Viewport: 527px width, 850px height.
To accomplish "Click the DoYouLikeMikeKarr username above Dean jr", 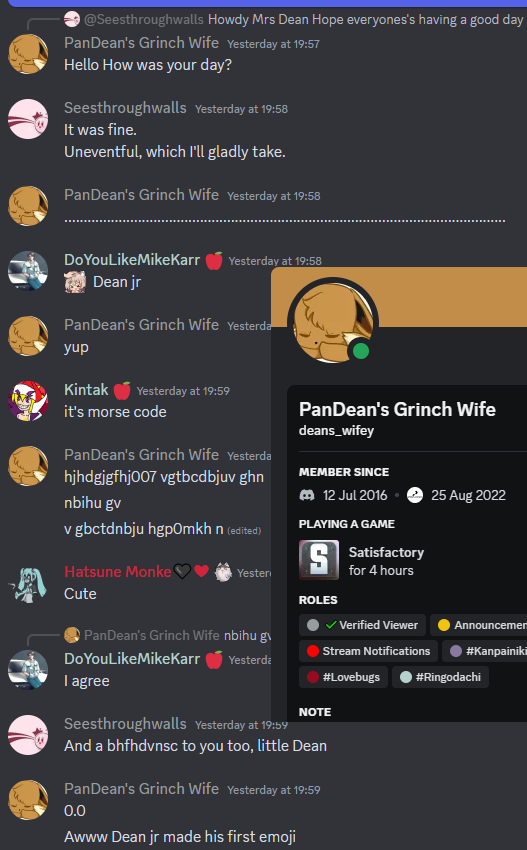I will pos(132,260).
